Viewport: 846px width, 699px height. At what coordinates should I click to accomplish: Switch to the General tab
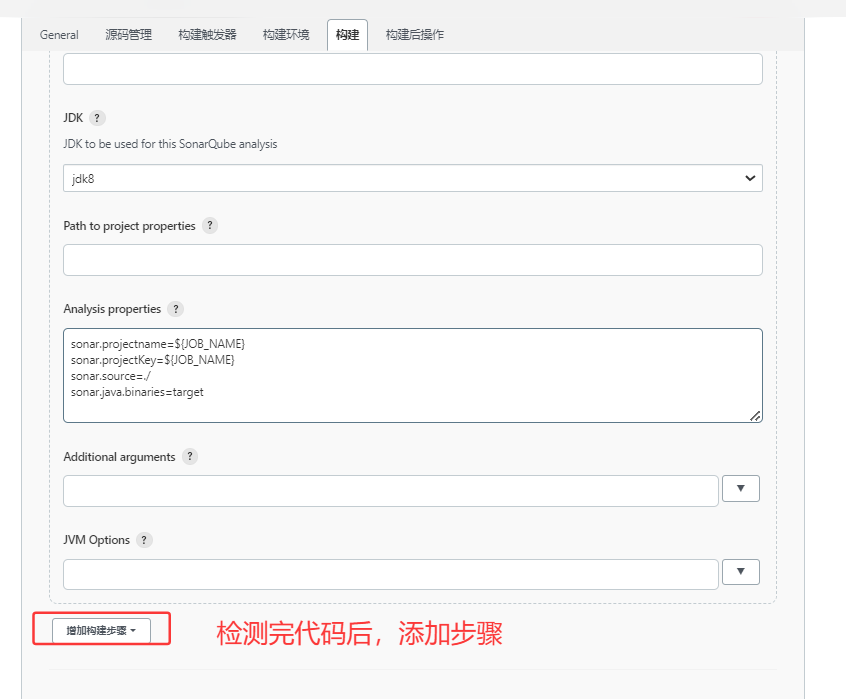click(x=59, y=35)
